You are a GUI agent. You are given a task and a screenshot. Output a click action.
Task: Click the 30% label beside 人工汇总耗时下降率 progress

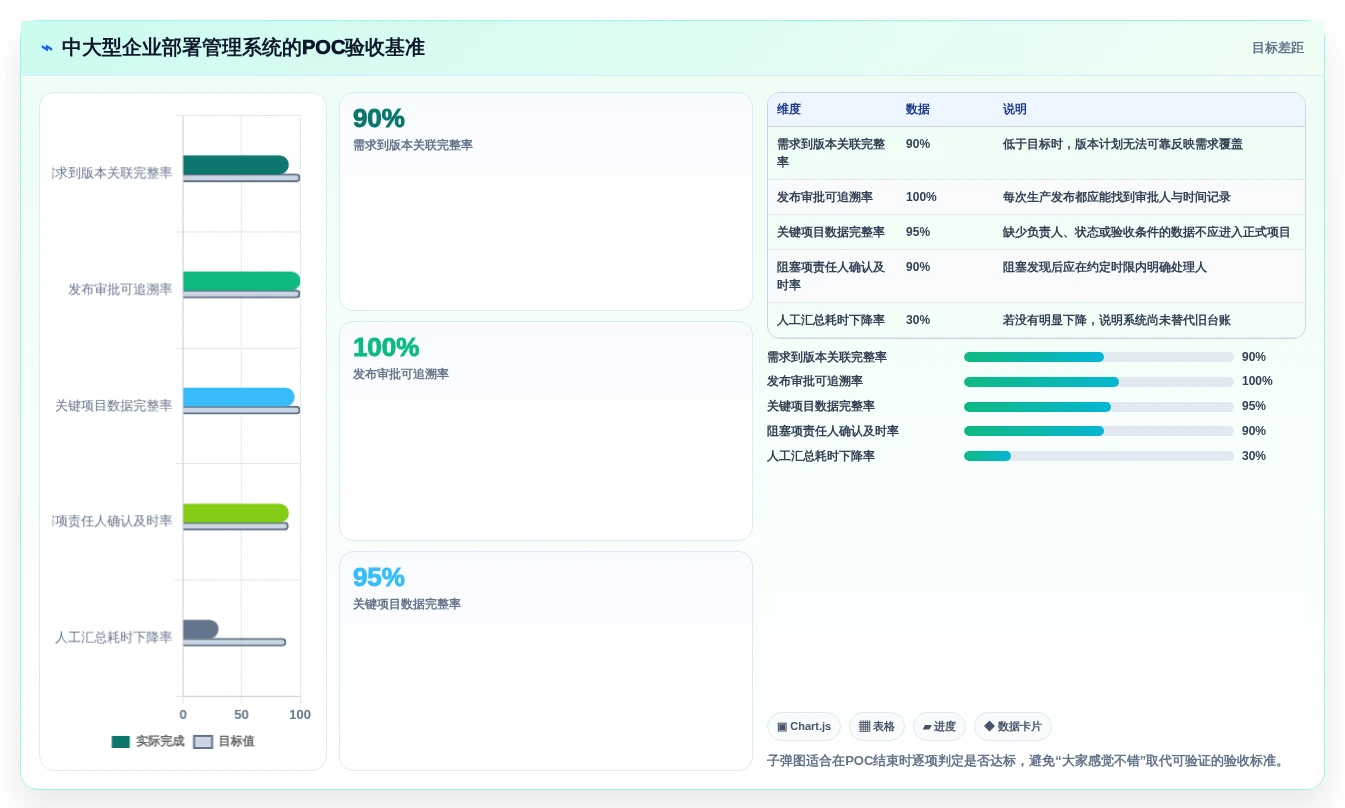click(x=1254, y=456)
